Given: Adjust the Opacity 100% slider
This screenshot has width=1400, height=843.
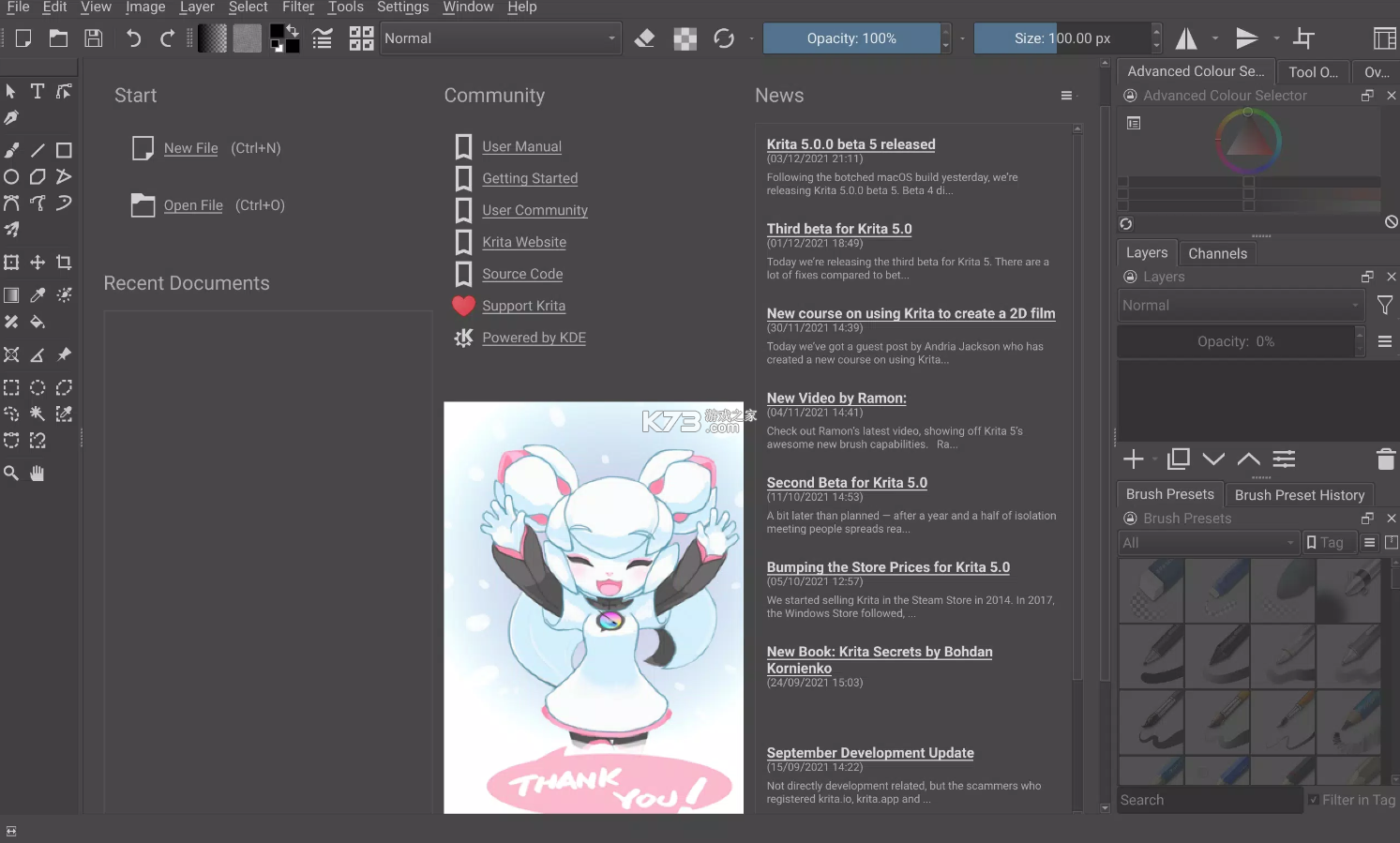Looking at the screenshot, I should point(851,38).
